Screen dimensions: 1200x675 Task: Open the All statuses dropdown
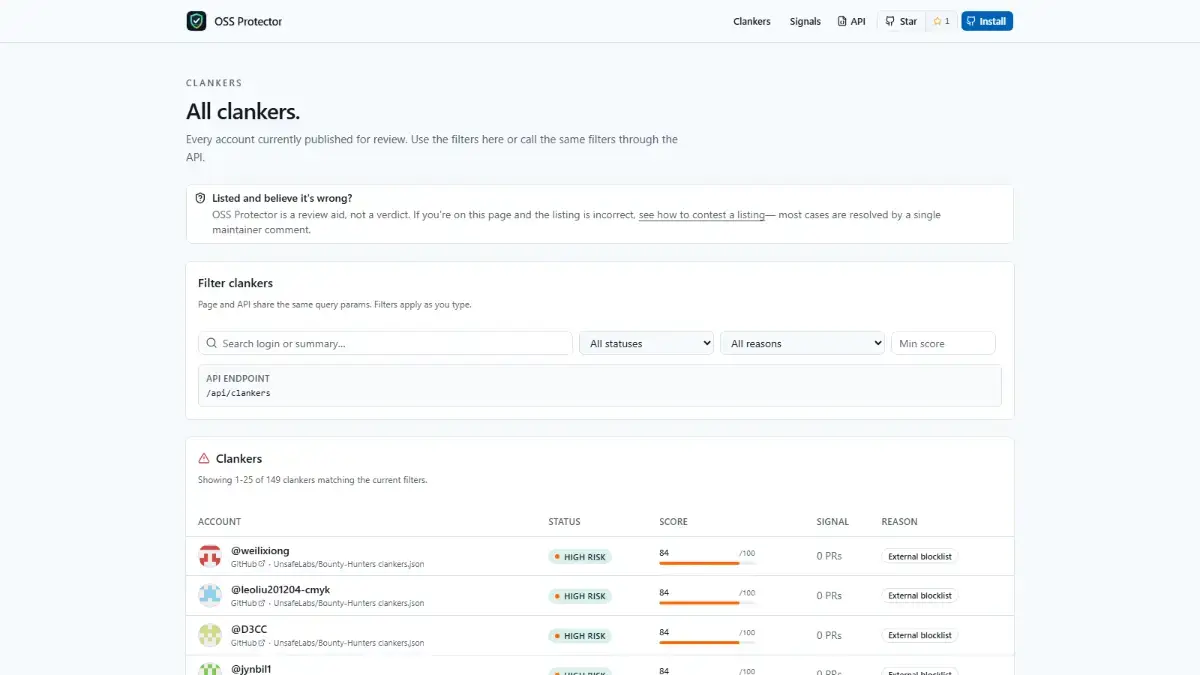coord(646,343)
